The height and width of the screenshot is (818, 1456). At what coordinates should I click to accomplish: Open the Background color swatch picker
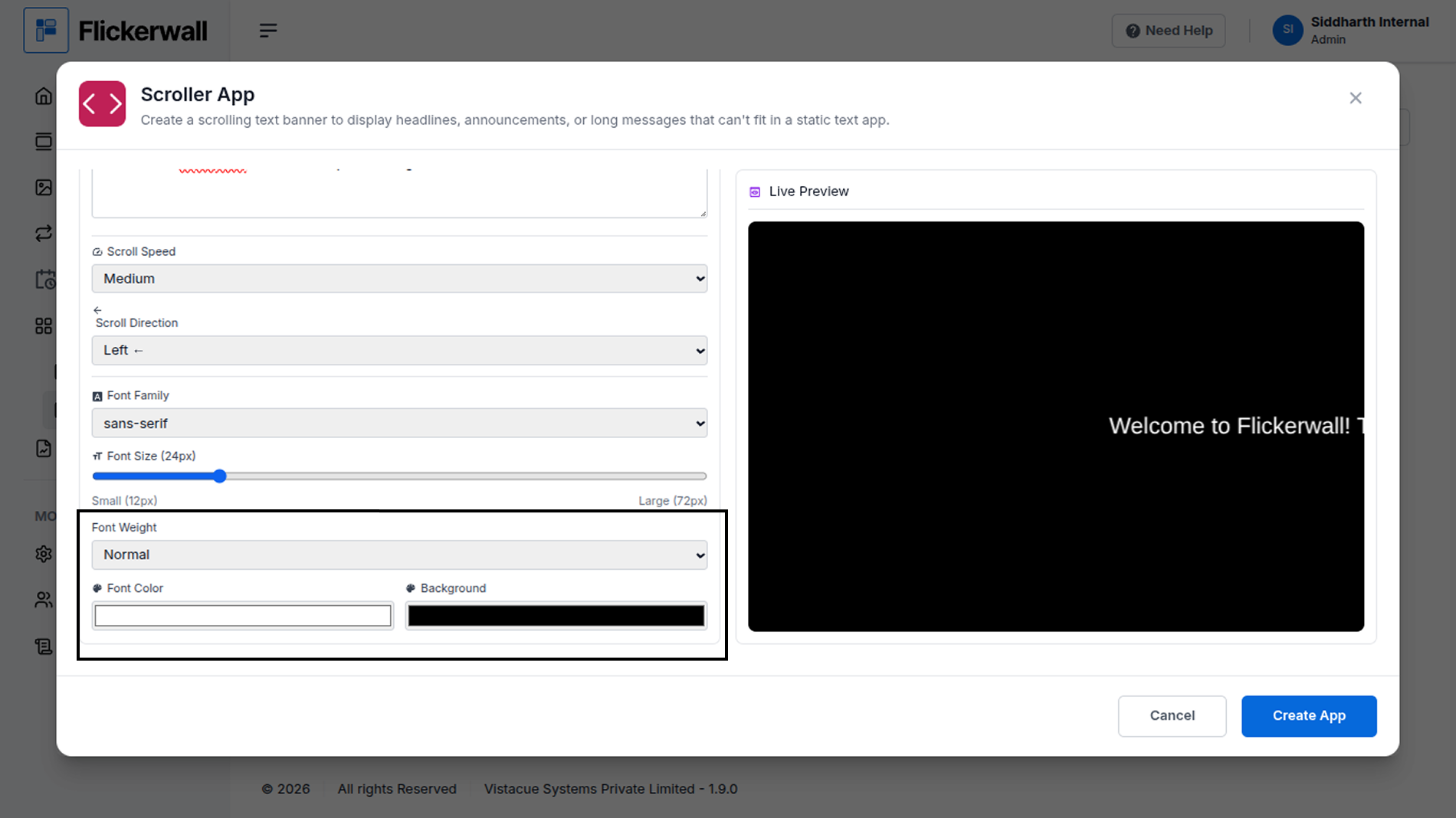[556, 616]
